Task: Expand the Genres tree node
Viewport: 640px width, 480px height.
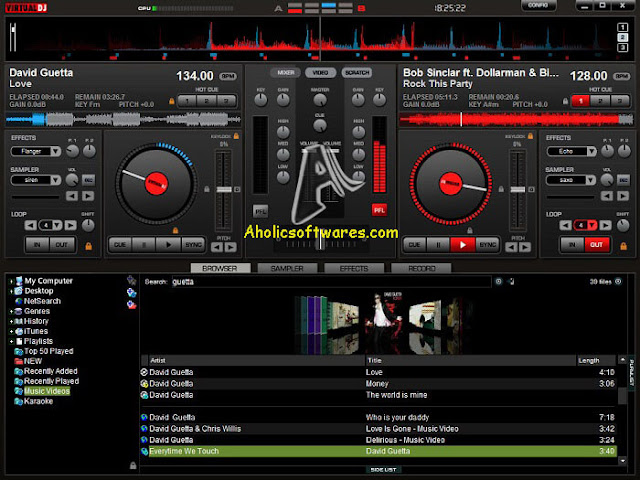Action: point(11,311)
